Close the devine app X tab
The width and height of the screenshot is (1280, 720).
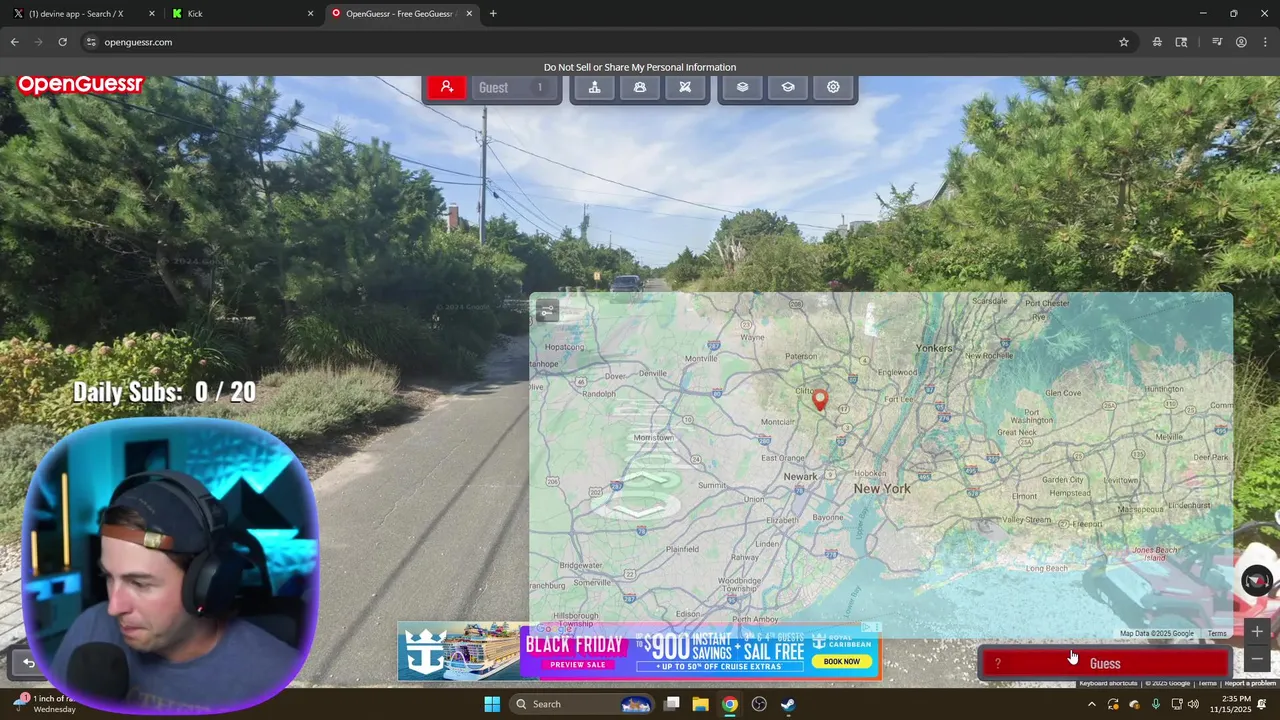[152, 14]
